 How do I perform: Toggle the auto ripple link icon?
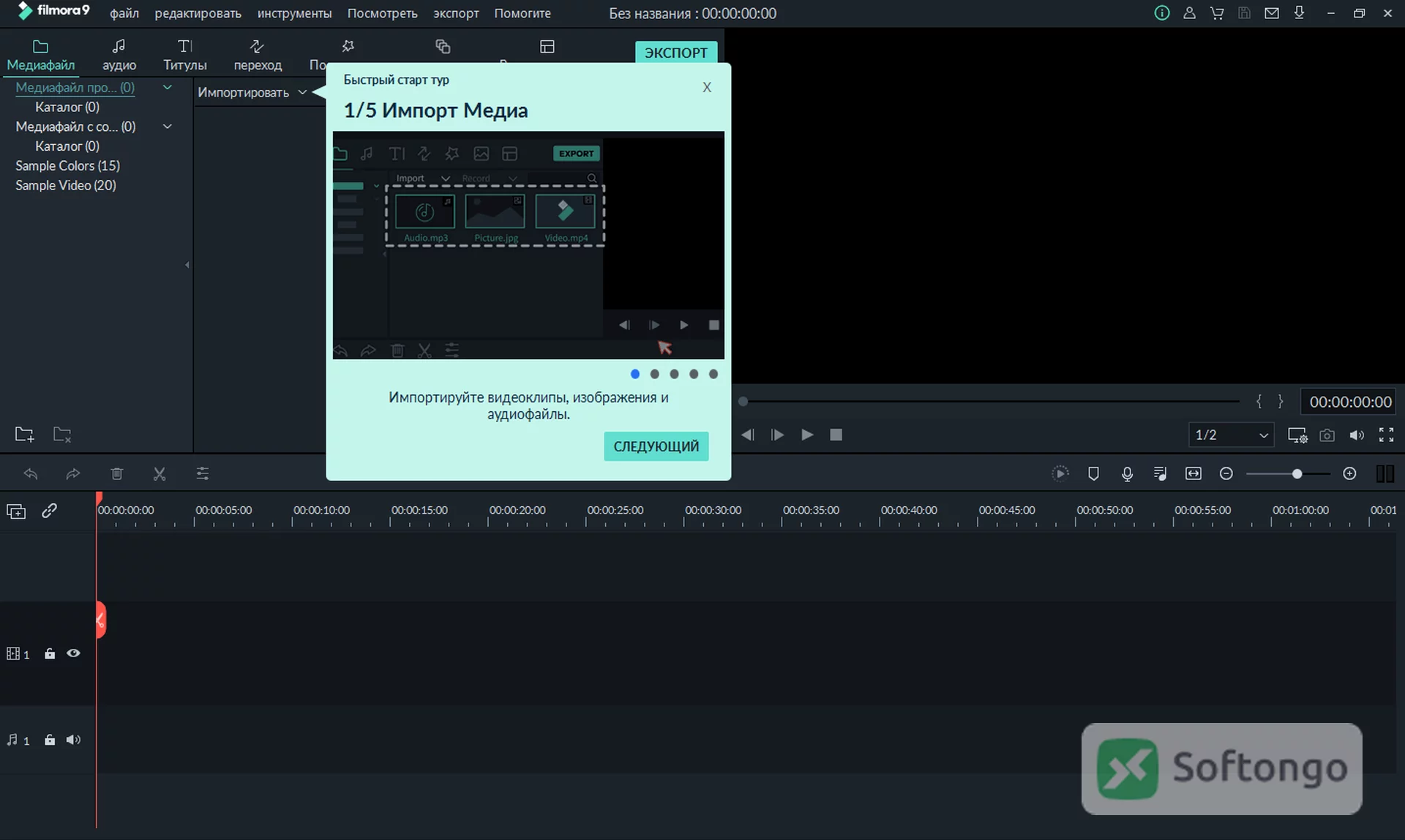tap(49, 511)
